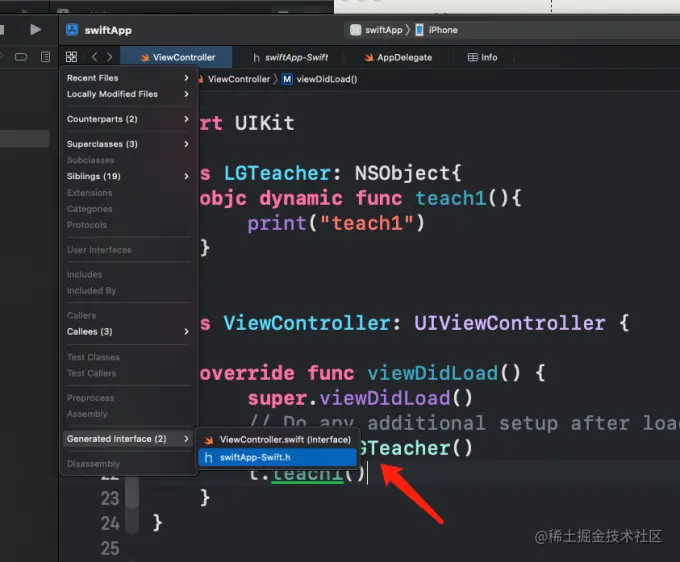Click the chevron beside Recent Files

pyautogui.click(x=186, y=78)
